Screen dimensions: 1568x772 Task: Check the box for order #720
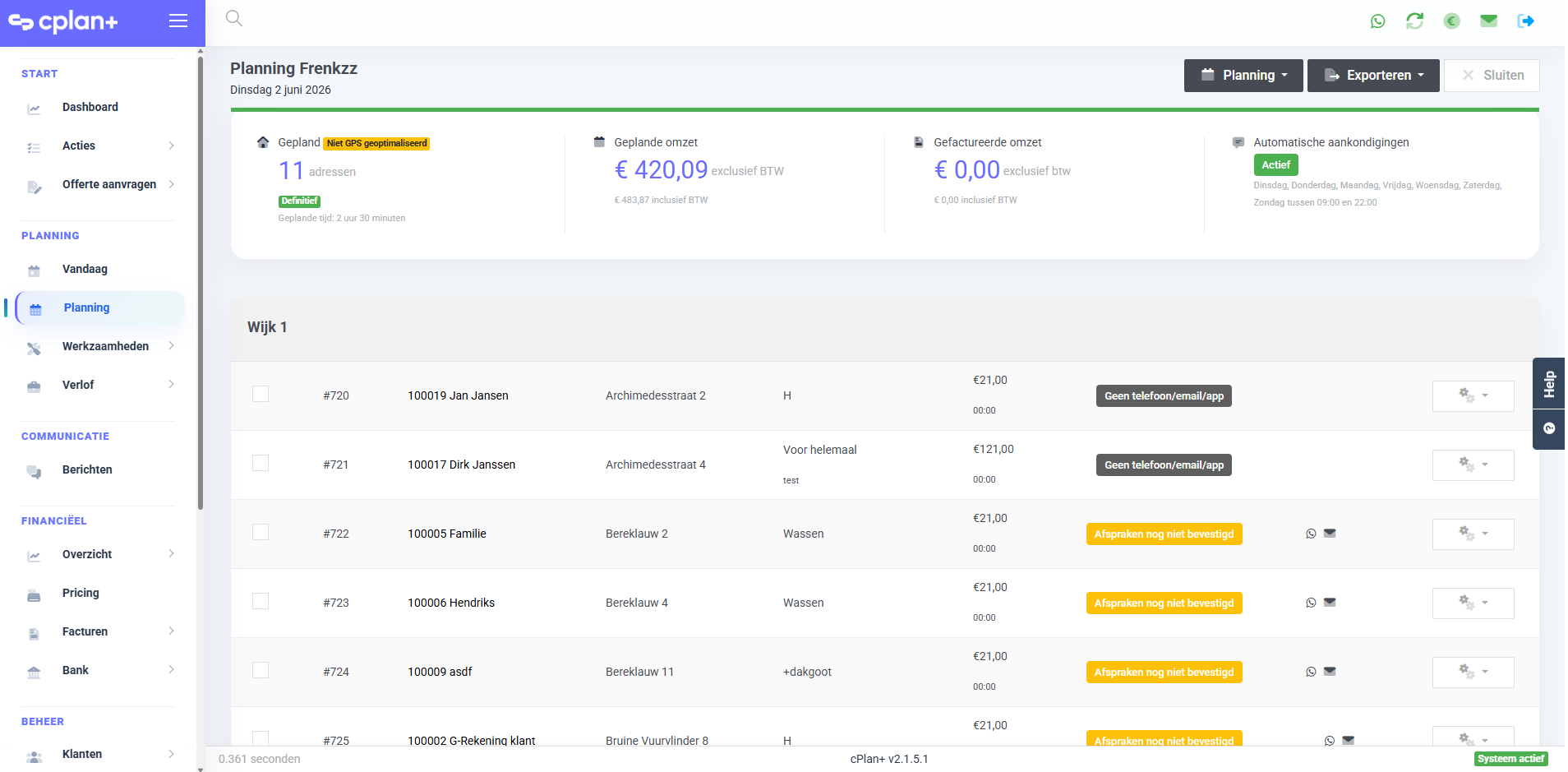[x=261, y=394]
